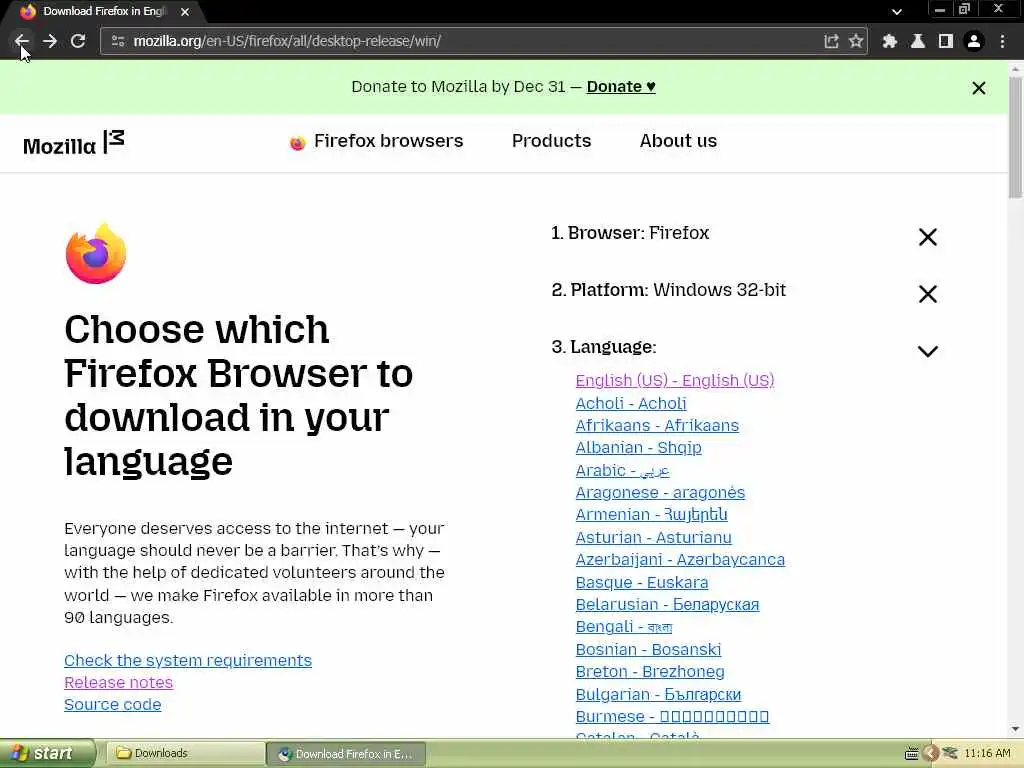The height and width of the screenshot is (768, 1024).
Task: Open the Extensions puzzle icon
Action: click(x=889, y=41)
